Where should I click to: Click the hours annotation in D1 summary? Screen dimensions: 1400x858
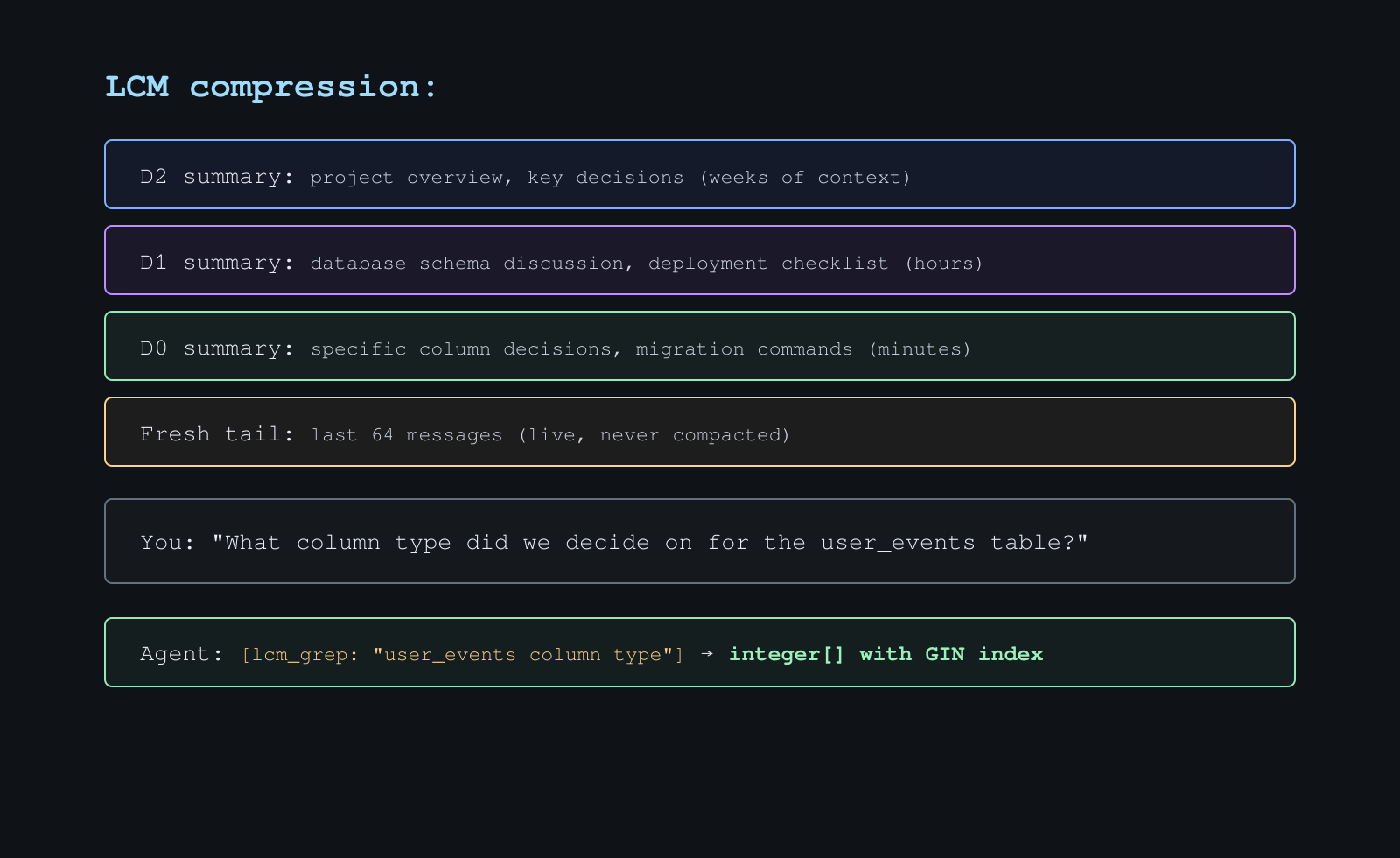point(946,264)
